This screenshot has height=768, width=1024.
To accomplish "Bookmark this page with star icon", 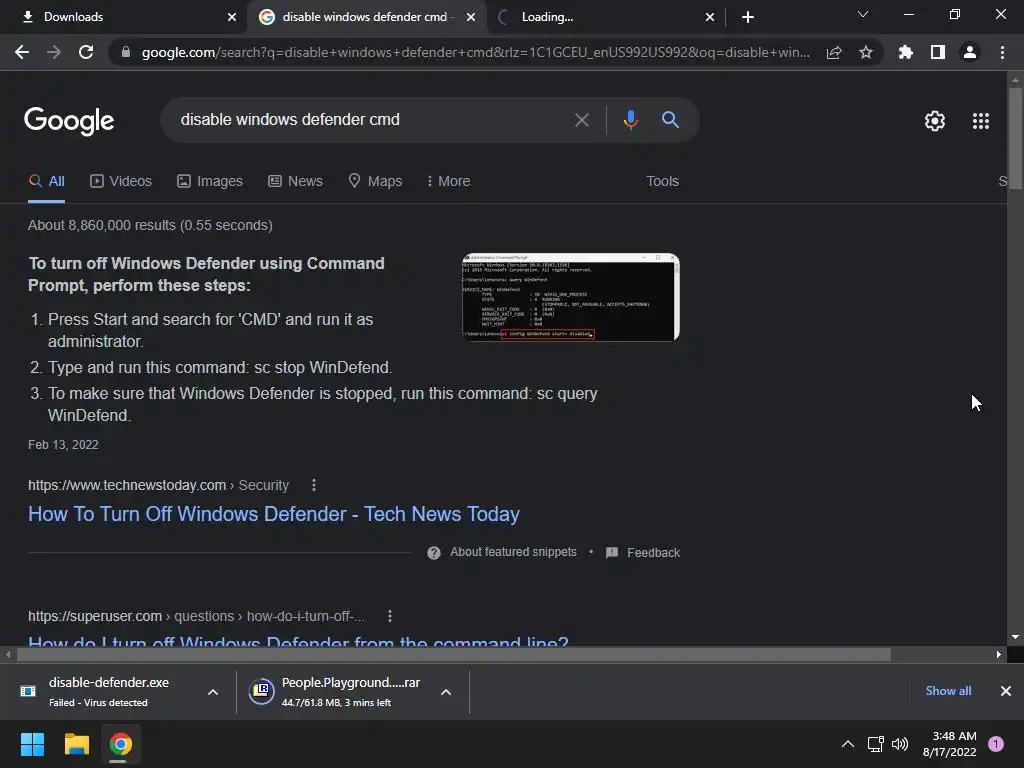I will point(866,52).
